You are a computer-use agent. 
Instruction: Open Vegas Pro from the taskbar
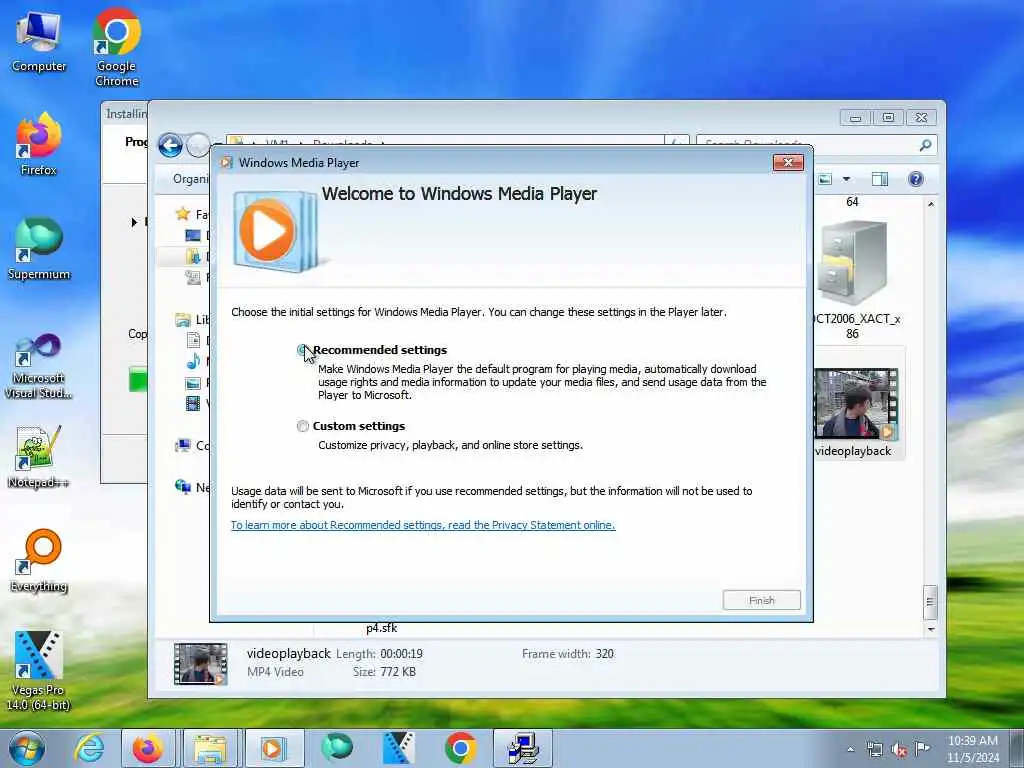pyautogui.click(x=398, y=748)
